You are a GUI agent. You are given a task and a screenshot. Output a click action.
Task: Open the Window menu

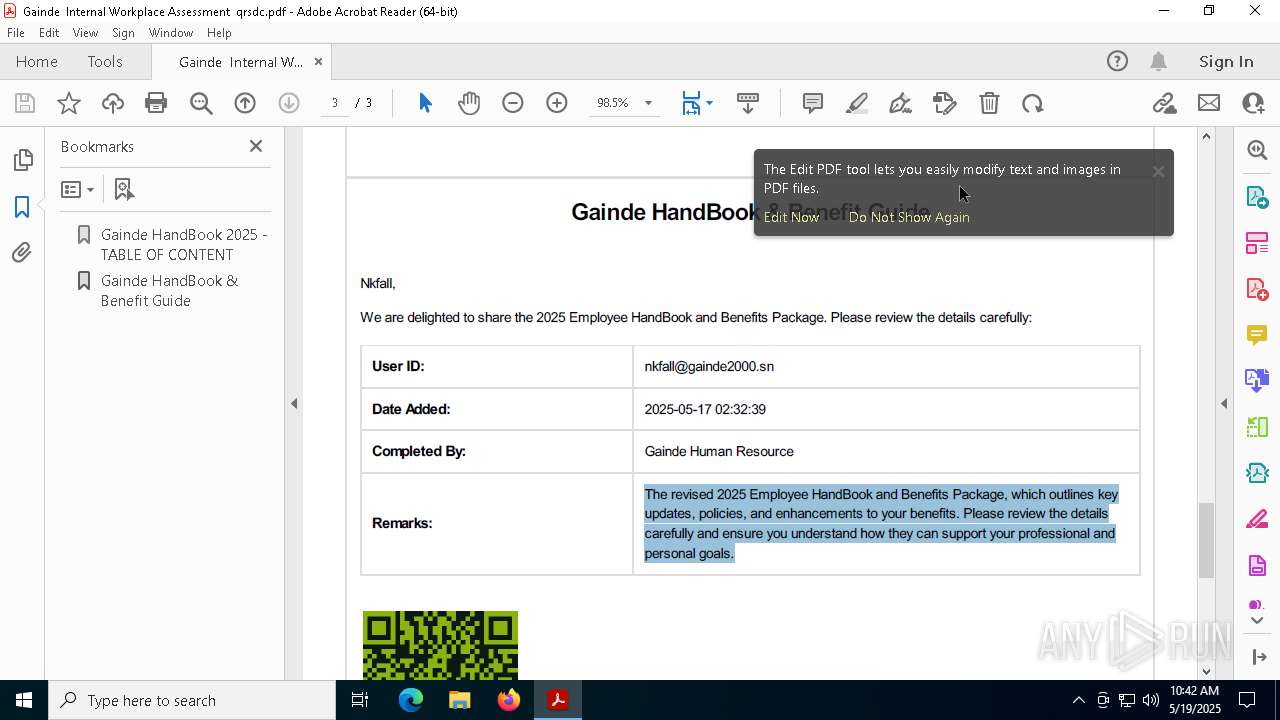[x=171, y=33]
